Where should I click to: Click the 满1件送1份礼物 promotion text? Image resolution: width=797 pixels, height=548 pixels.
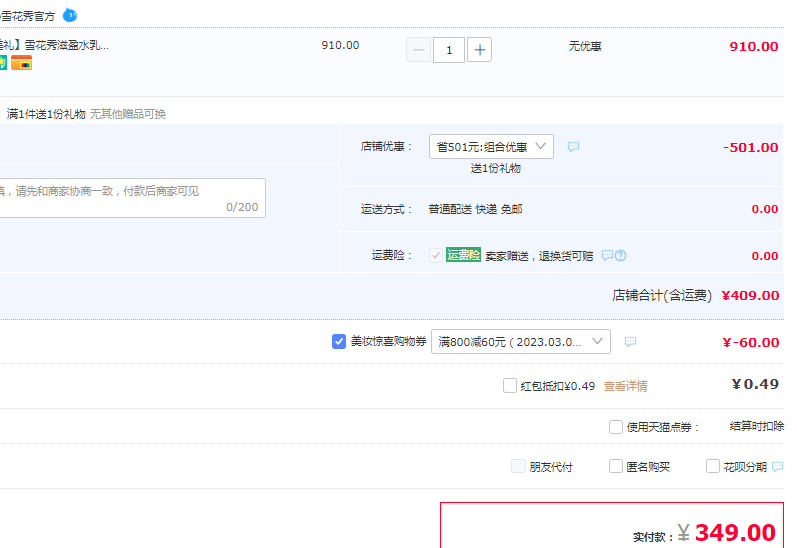tap(46, 114)
